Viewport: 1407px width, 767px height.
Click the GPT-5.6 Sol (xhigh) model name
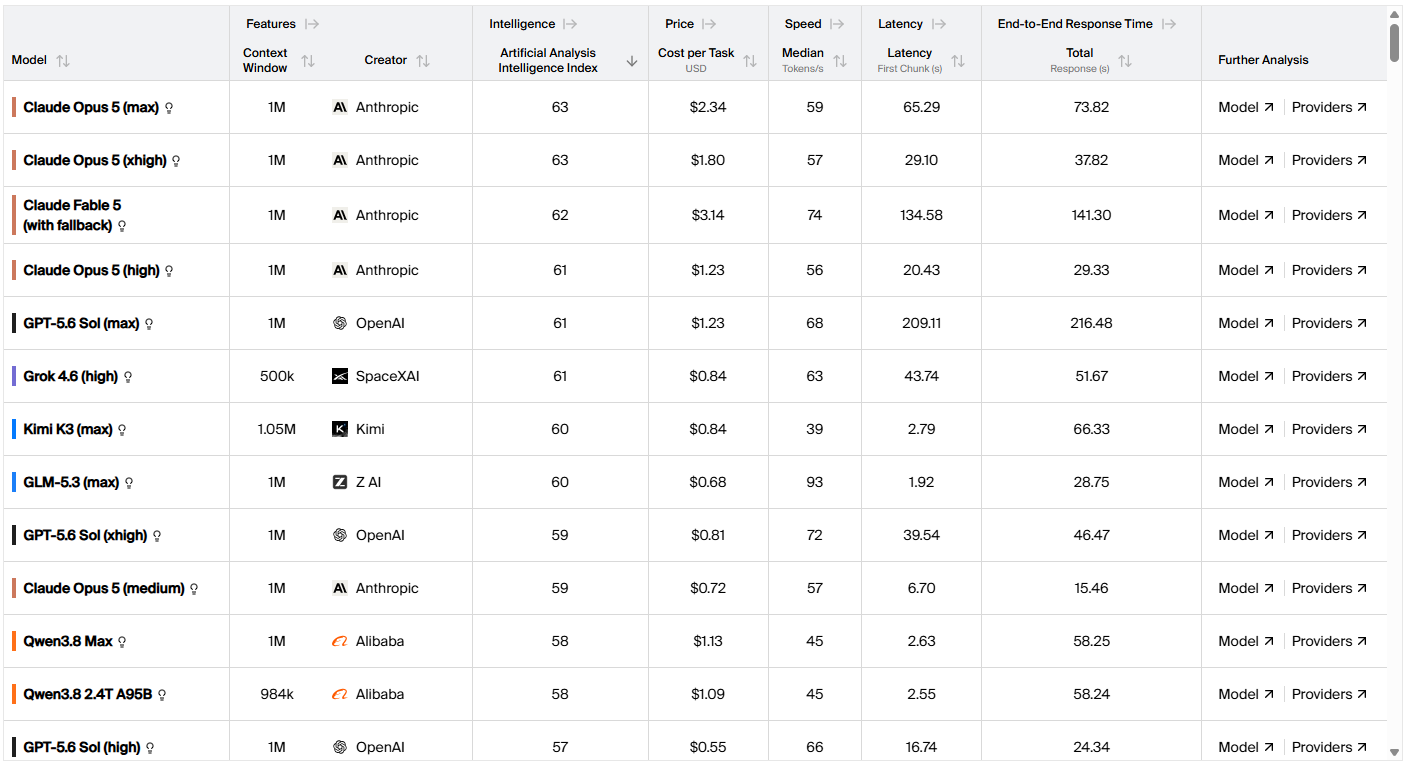tap(85, 535)
